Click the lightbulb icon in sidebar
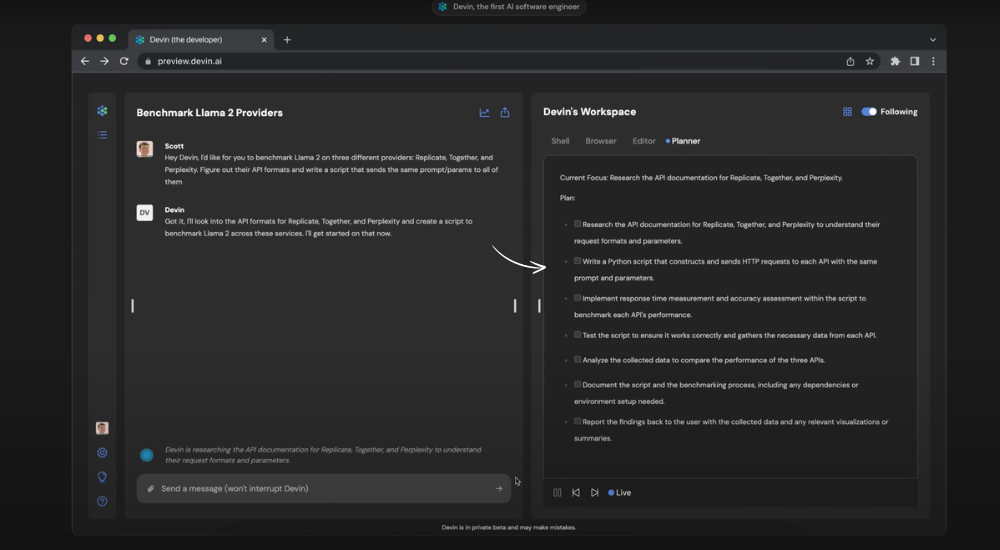Viewport: 1000px width, 550px height. pyautogui.click(x=102, y=477)
